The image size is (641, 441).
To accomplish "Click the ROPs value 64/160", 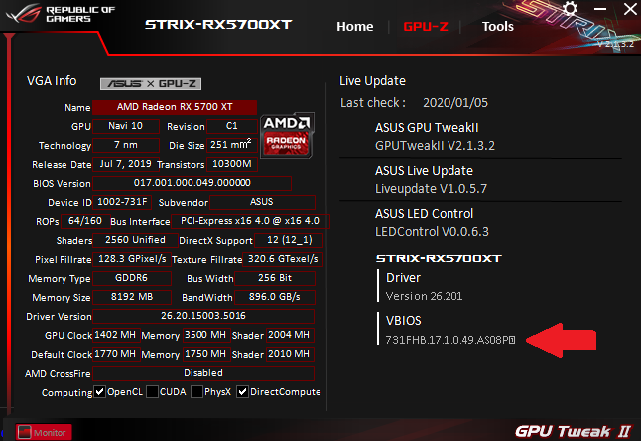I will pyautogui.click(x=85, y=221).
